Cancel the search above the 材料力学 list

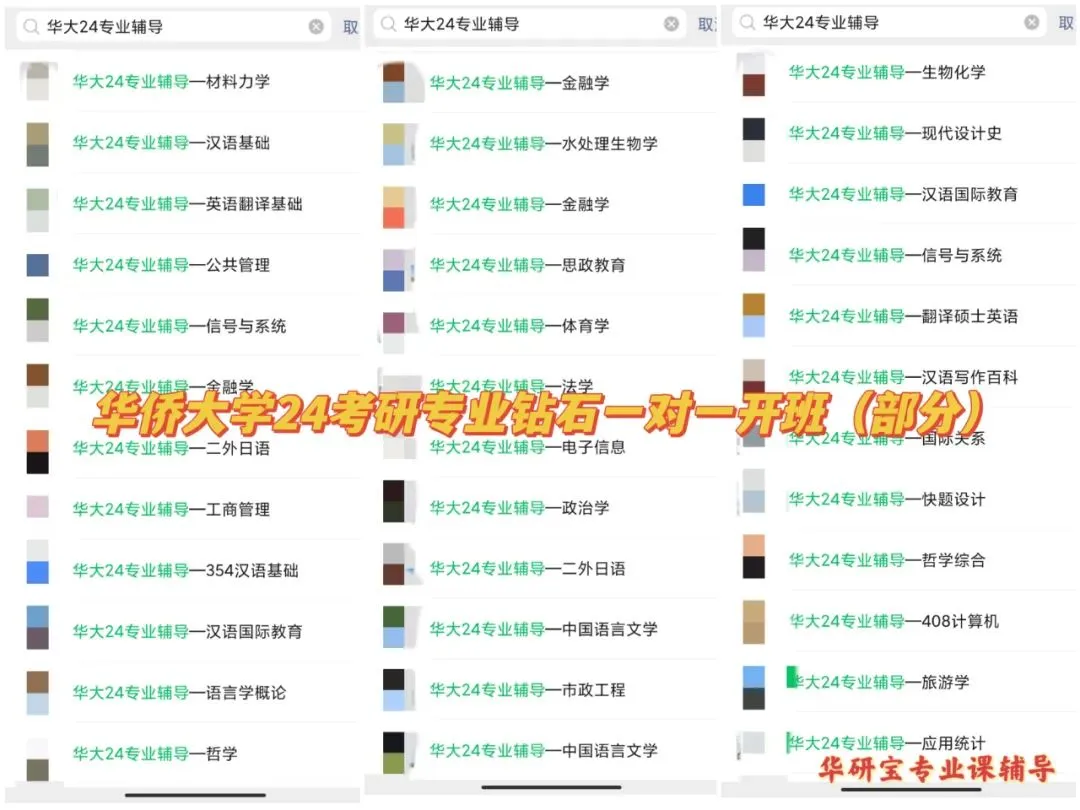(351, 27)
